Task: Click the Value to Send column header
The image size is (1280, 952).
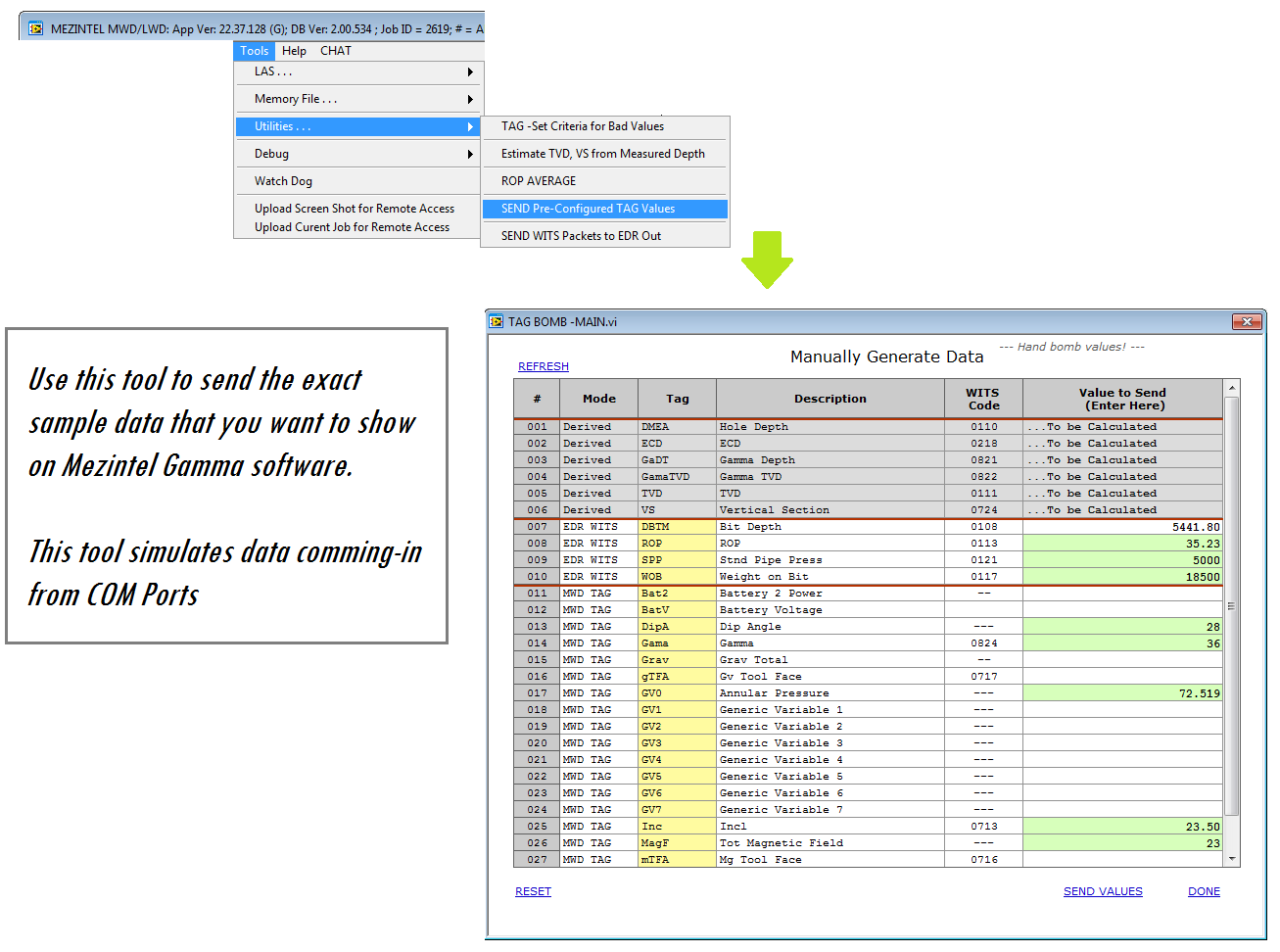Action: tap(1122, 399)
